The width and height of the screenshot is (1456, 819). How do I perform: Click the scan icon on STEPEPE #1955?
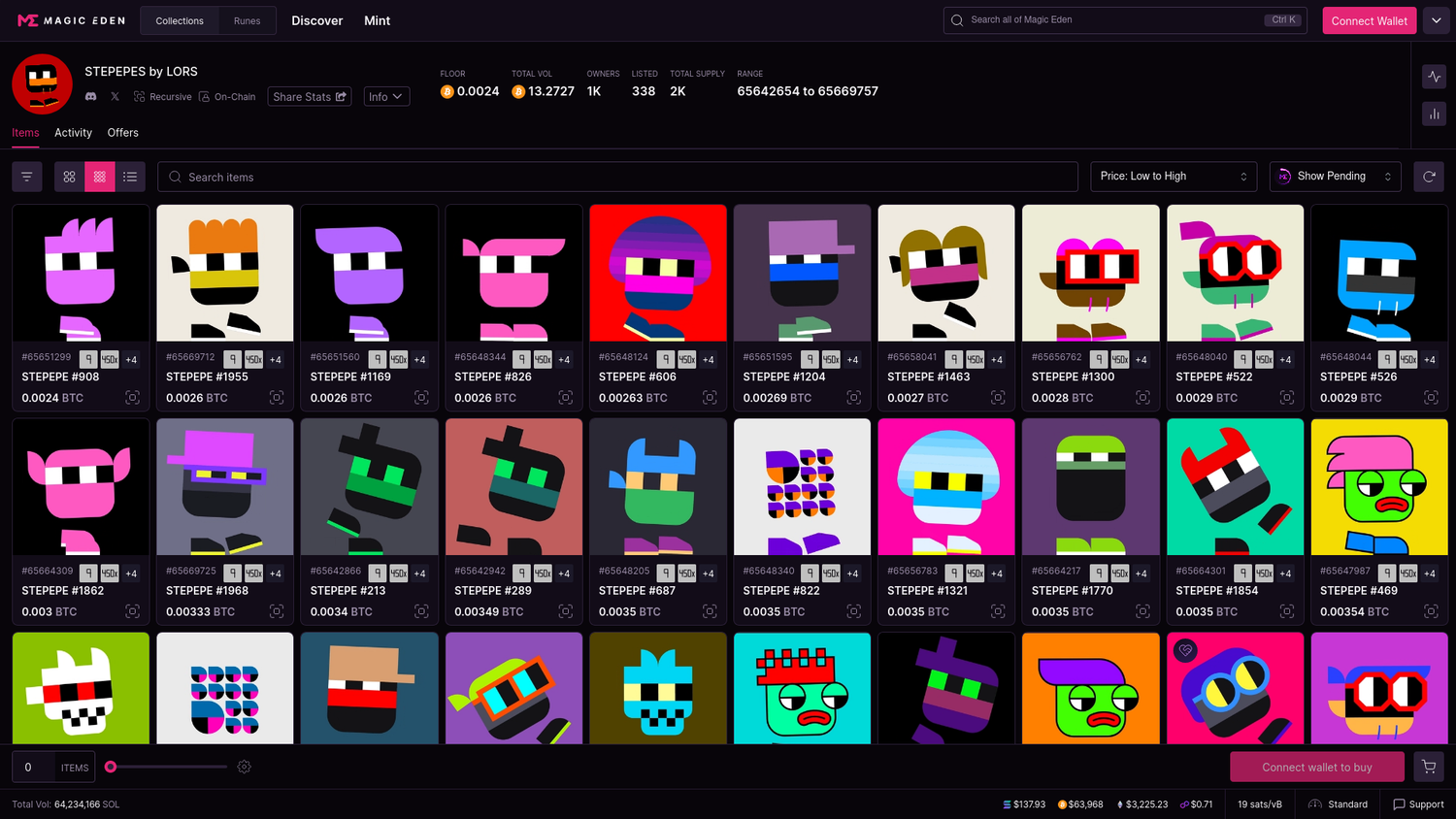coord(277,398)
